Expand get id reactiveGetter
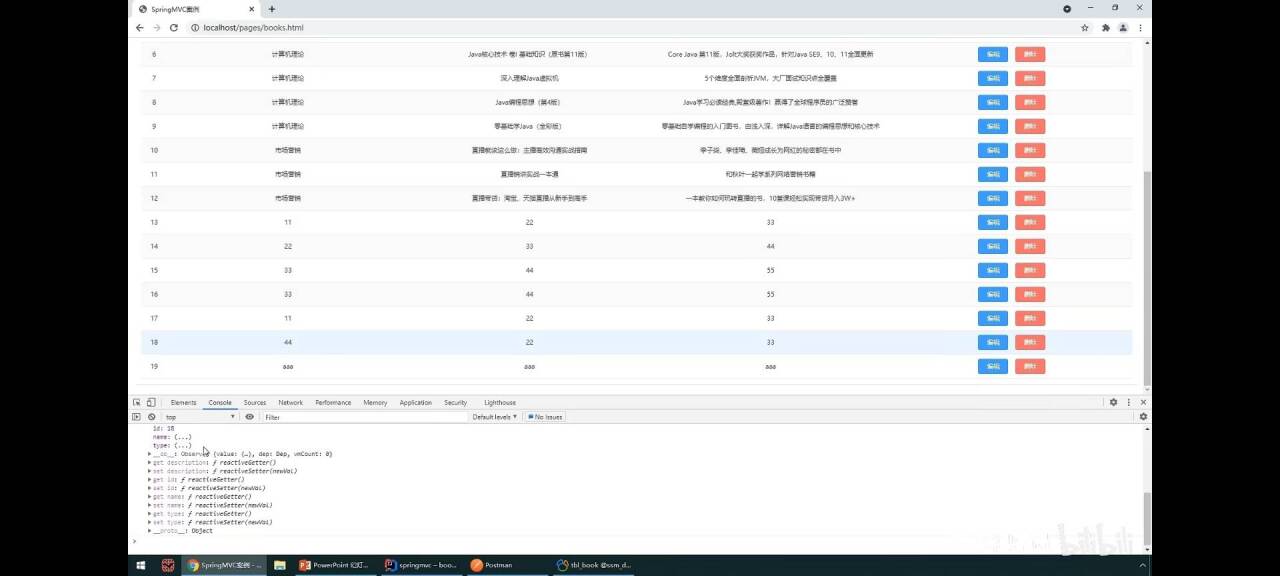This screenshot has width=1280, height=576. tap(150, 480)
